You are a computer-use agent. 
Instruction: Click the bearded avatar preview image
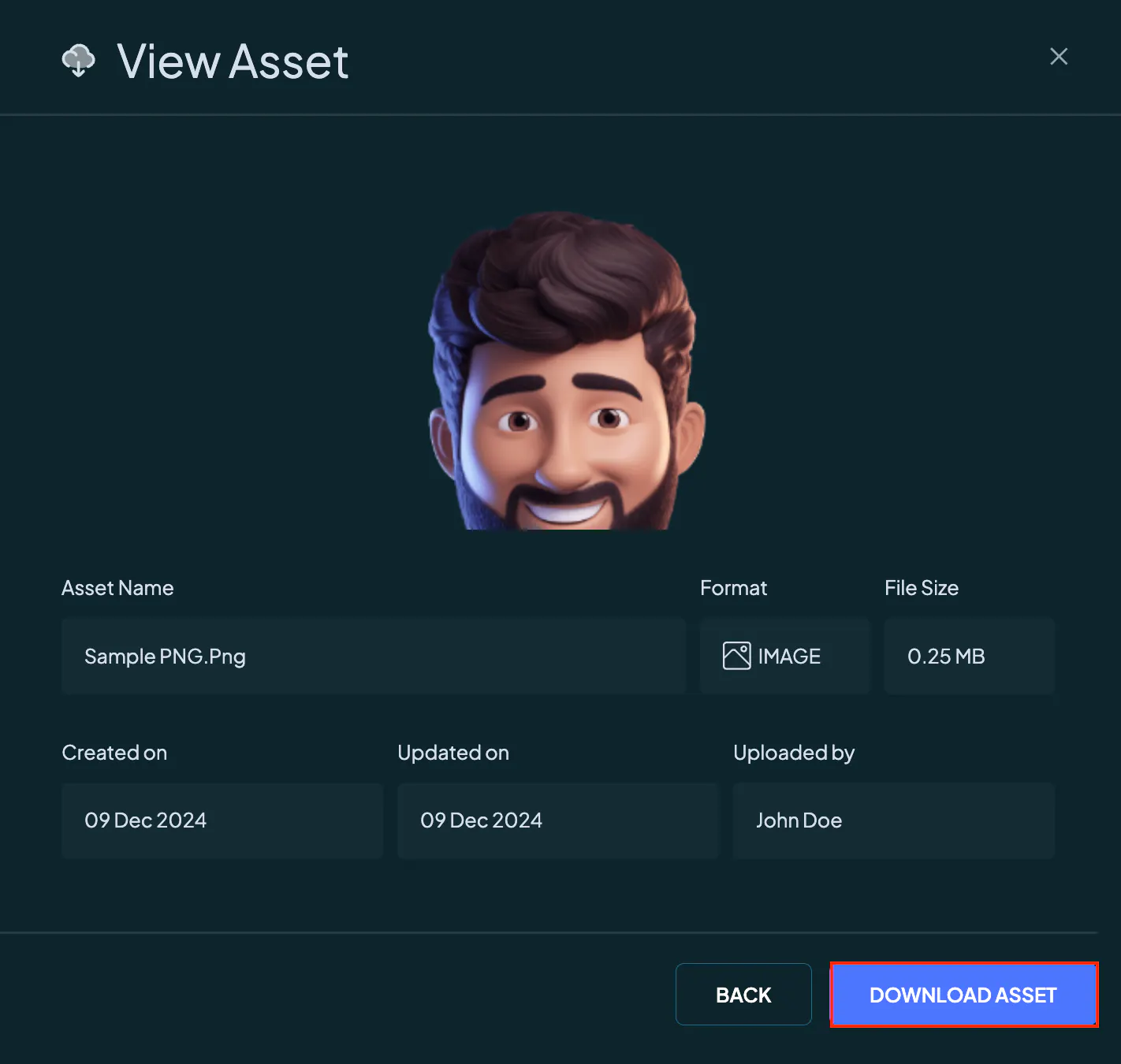click(565, 370)
